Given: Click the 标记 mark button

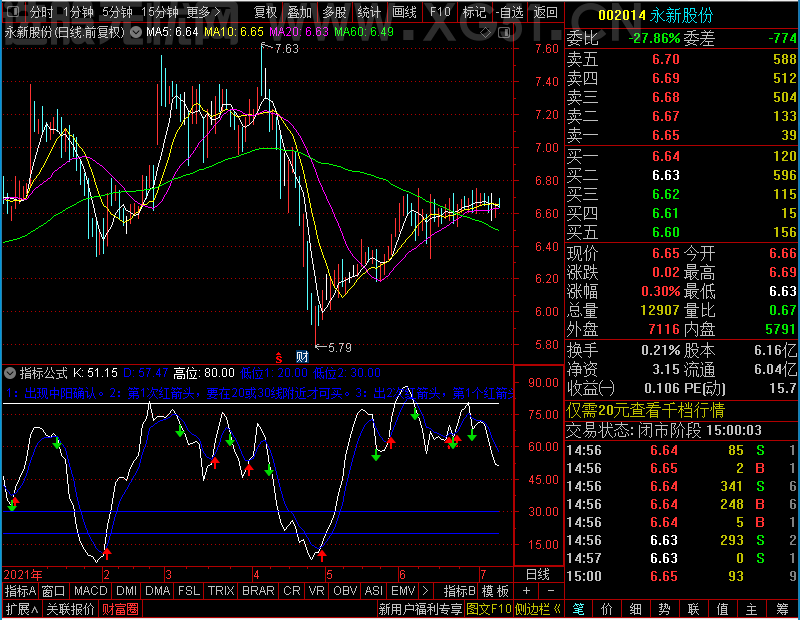Looking at the screenshot, I should pyautogui.click(x=474, y=12).
